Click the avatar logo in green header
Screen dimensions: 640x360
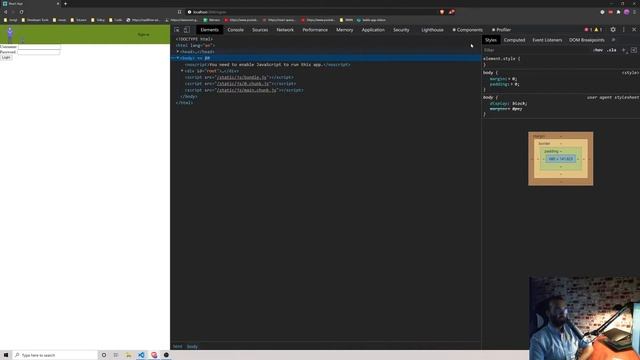pos(10,34)
